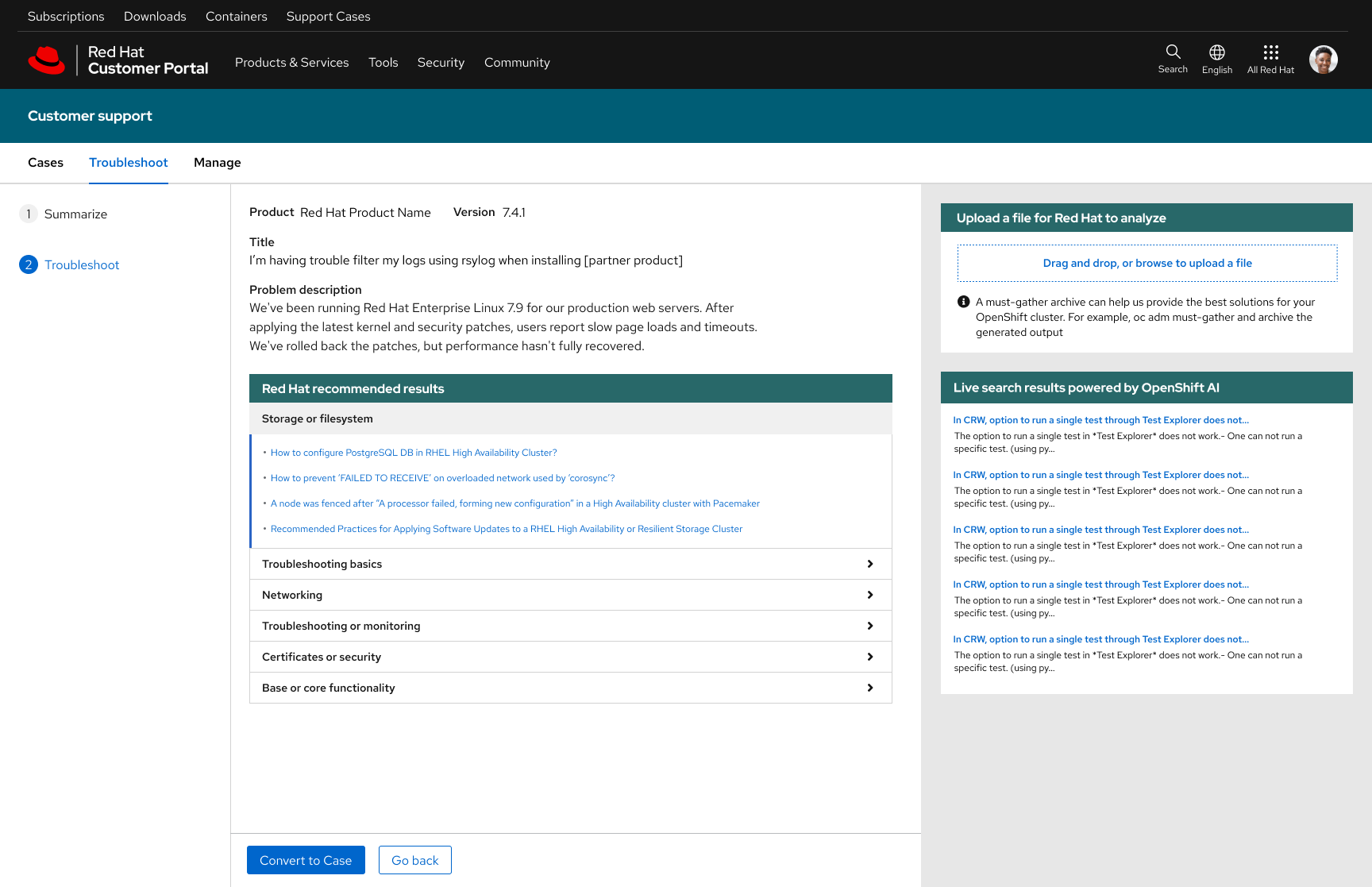Open the Community menu
This screenshot has width=1372, height=887.
click(517, 62)
